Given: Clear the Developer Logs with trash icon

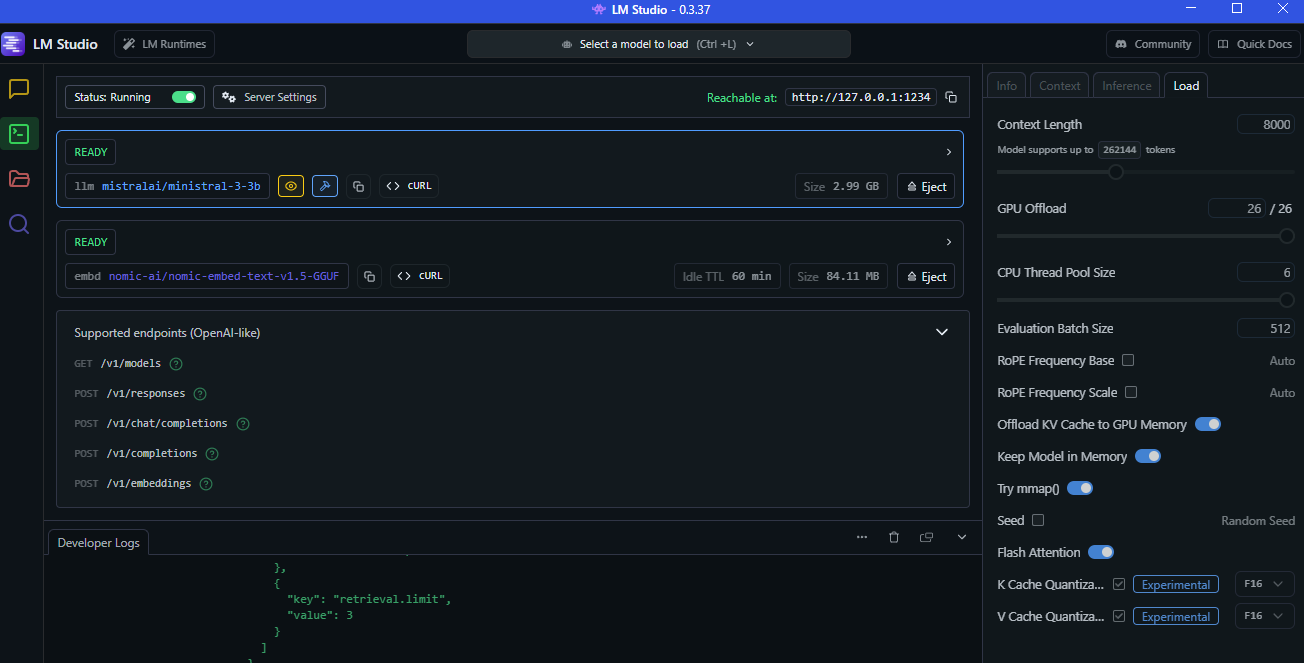Looking at the screenshot, I should [893, 537].
